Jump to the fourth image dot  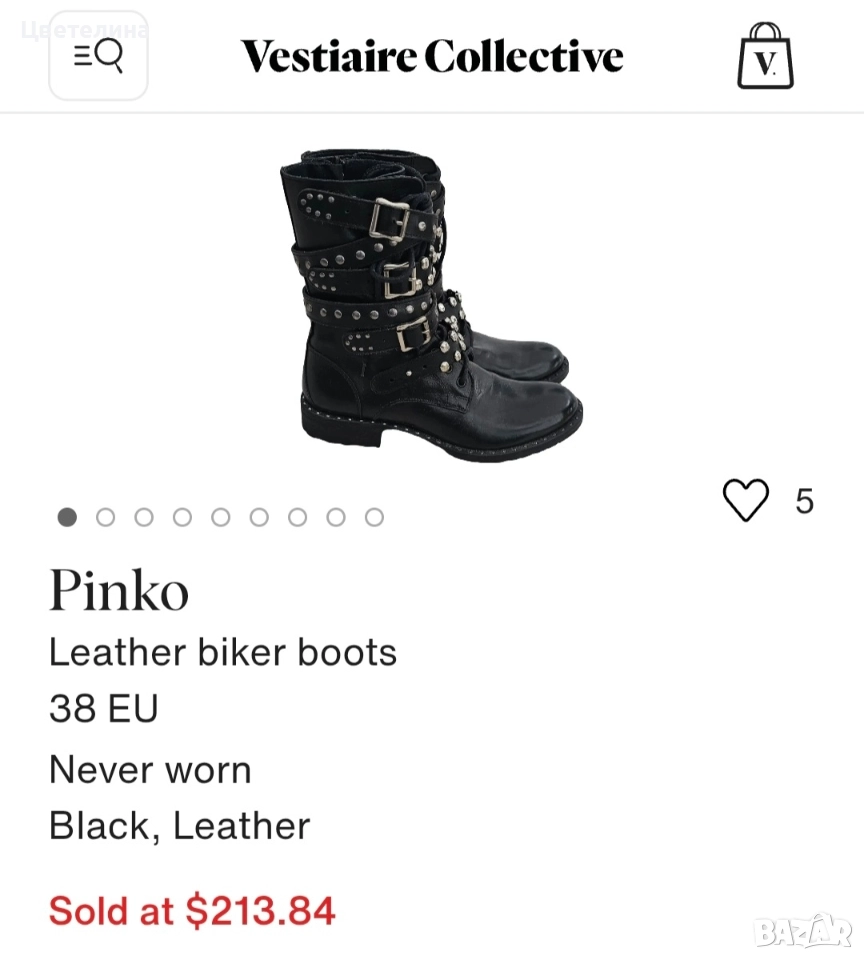click(x=182, y=517)
